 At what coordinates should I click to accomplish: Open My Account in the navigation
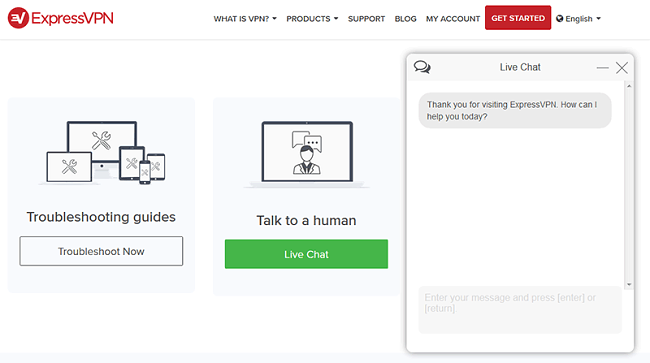pyautogui.click(x=453, y=19)
